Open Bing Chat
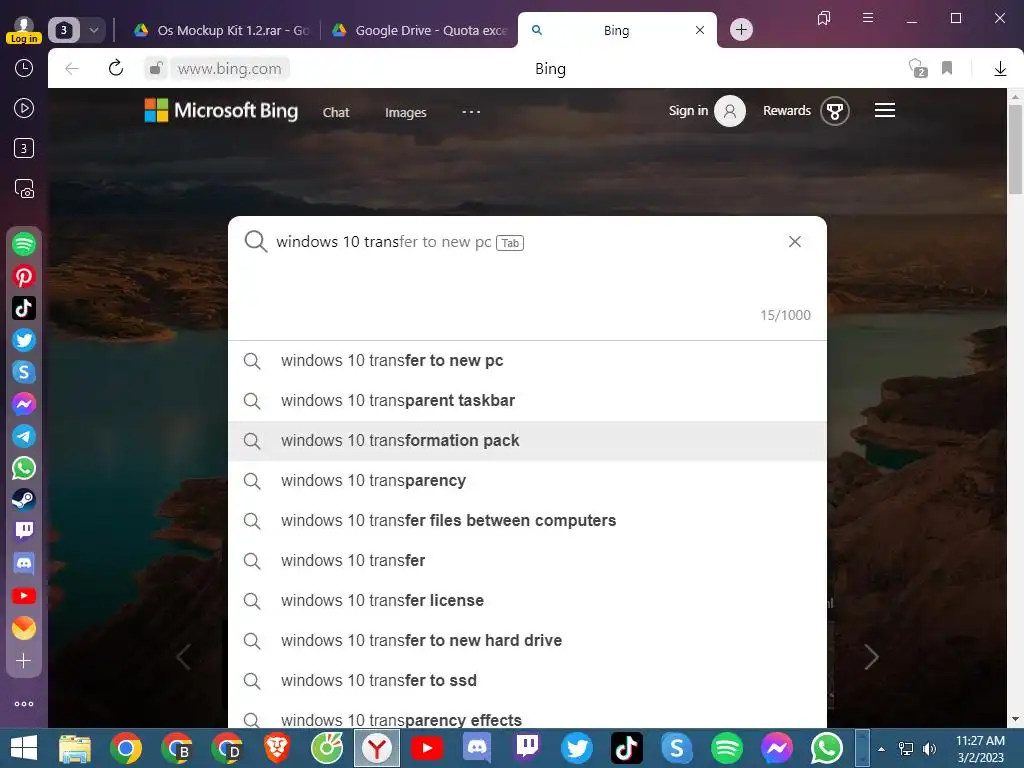The width and height of the screenshot is (1024, 768). tap(336, 112)
